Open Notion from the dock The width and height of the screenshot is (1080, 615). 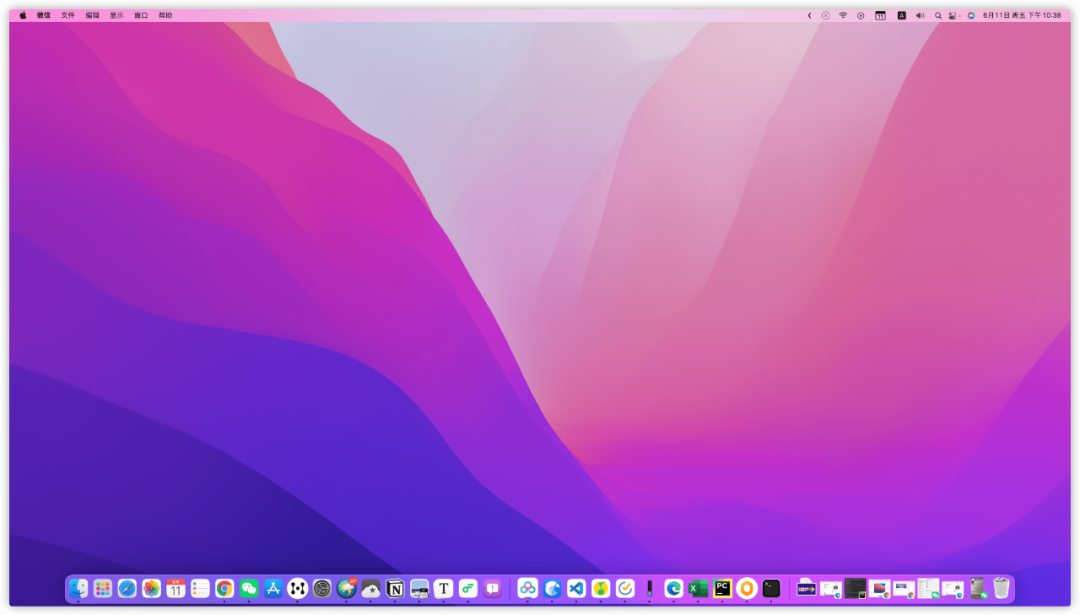point(395,588)
